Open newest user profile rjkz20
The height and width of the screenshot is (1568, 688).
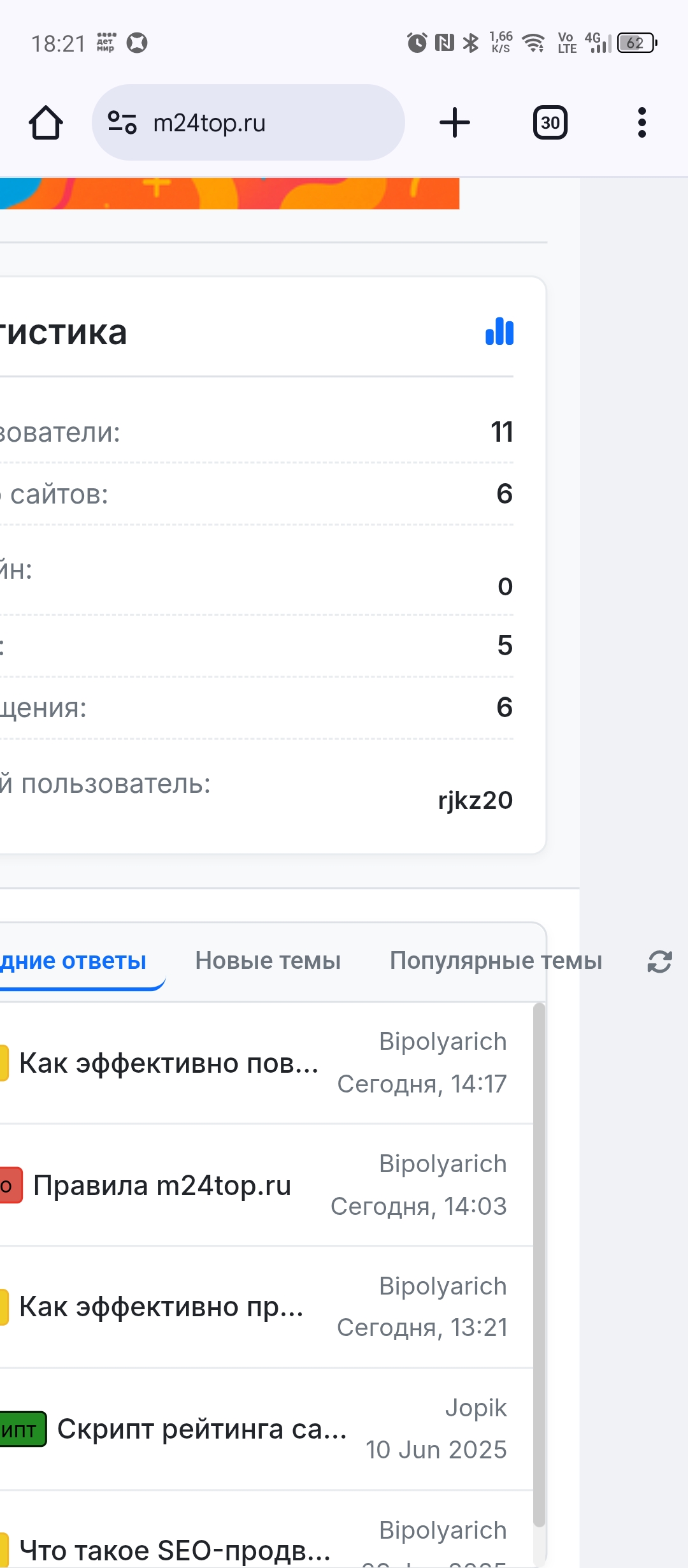[475, 800]
